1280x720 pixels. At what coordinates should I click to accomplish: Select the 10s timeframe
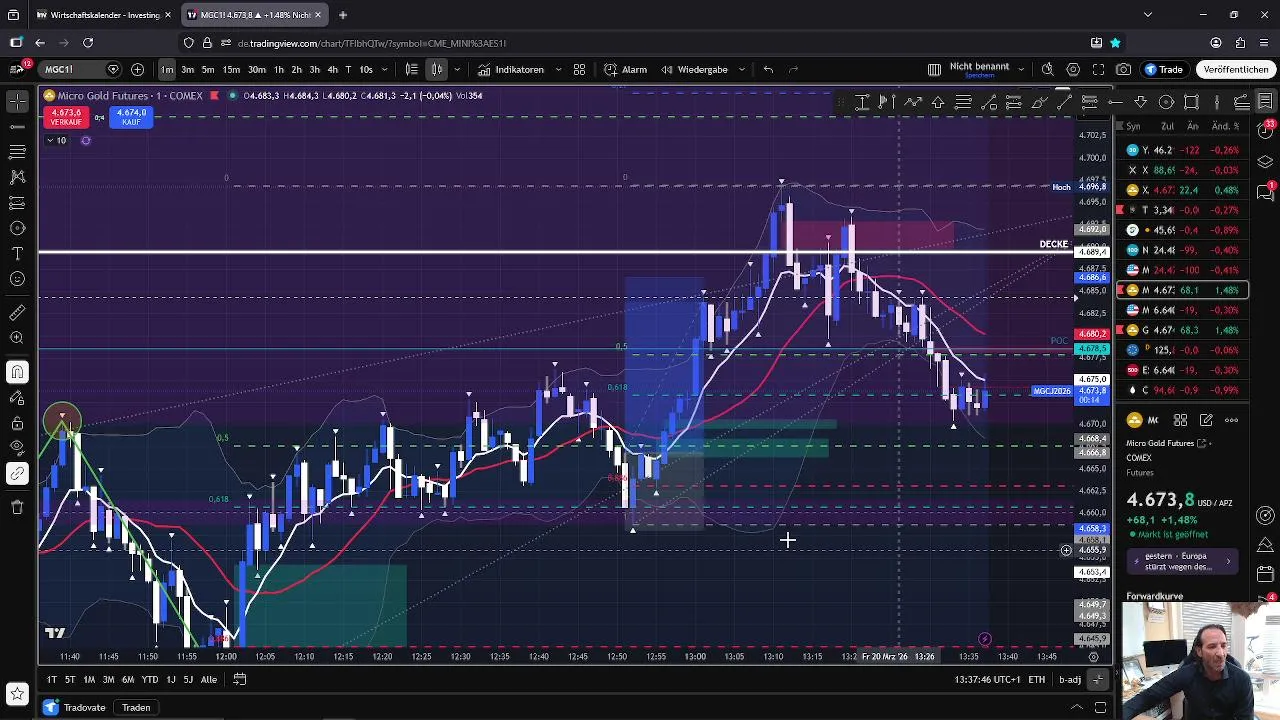(x=366, y=69)
